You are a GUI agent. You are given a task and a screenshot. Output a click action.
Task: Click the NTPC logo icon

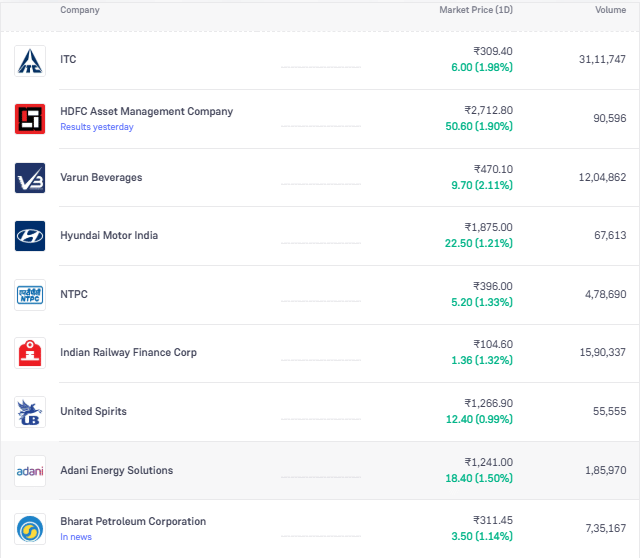pyautogui.click(x=30, y=295)
